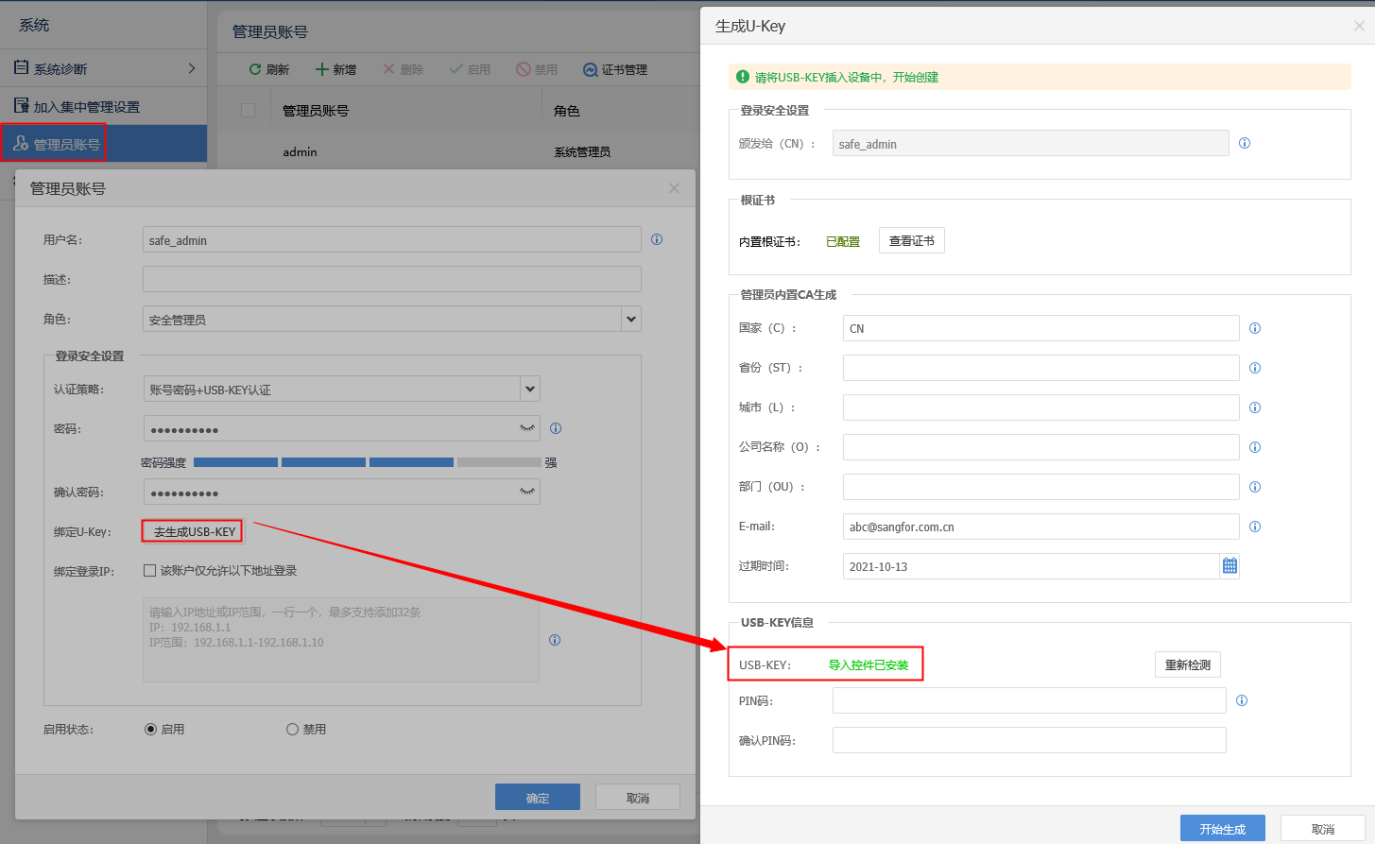The height and width of the screenshot is (845, 1375).
Task: Open 加入集中管理设置 in sidebar
Action: click(x=86, y=106)
